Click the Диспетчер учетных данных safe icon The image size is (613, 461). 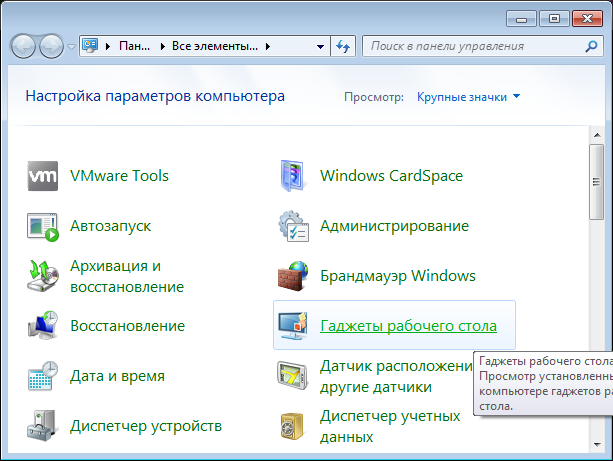coord(292,426)
